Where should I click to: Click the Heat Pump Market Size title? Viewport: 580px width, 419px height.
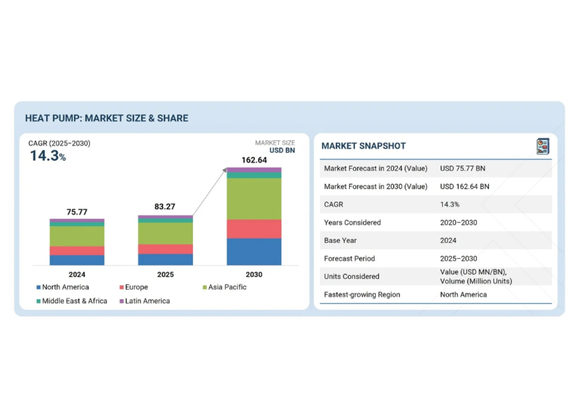(107, 118)
